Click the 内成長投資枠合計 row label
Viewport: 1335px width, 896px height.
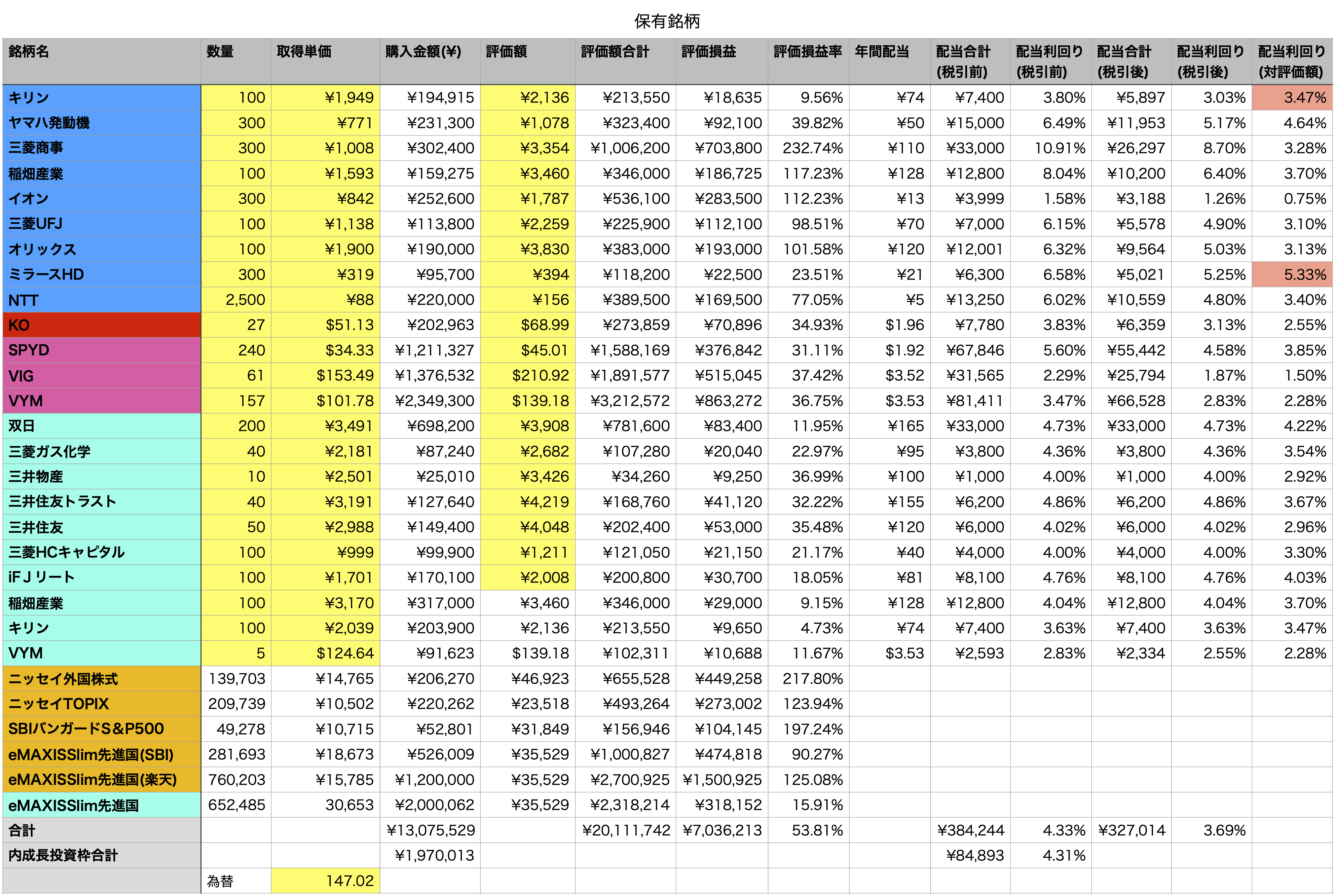[x=63, y=855]
